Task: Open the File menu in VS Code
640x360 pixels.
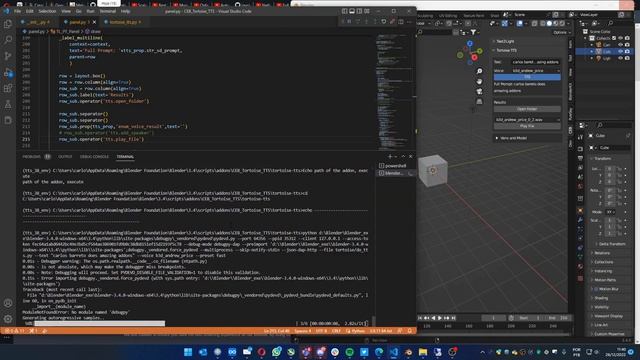Action: (x=18, y=11)
